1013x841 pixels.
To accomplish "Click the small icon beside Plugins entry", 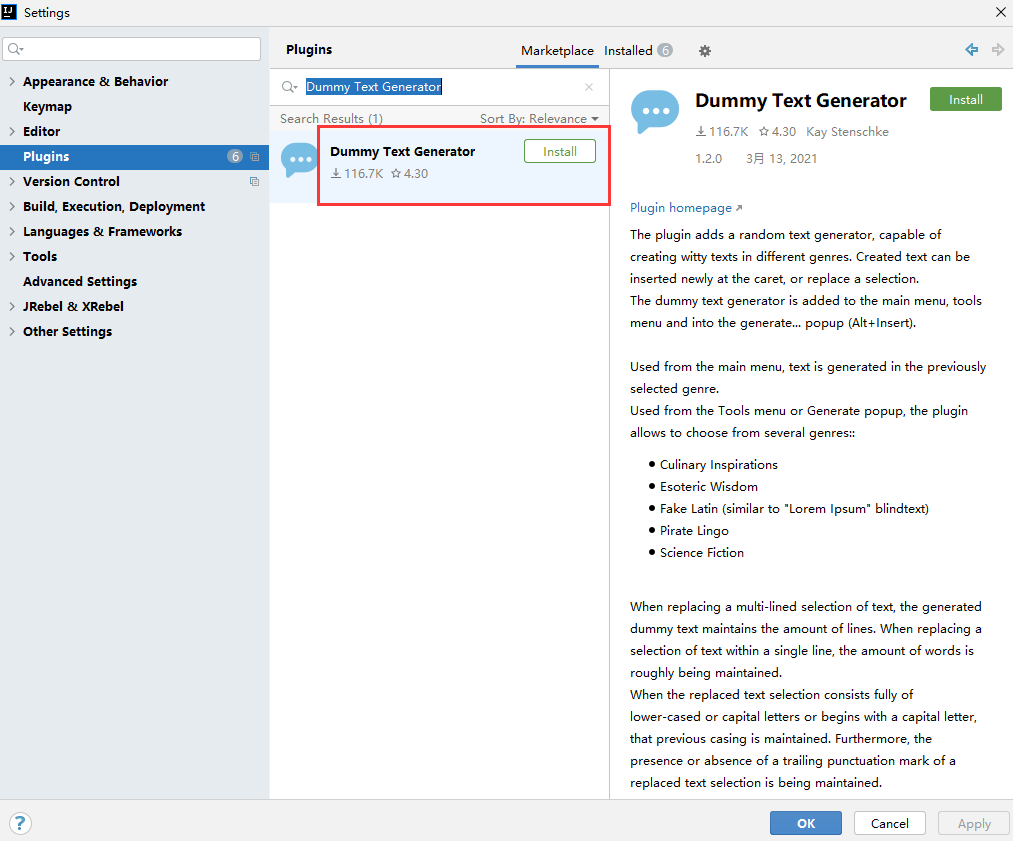I will pos(255,157).
